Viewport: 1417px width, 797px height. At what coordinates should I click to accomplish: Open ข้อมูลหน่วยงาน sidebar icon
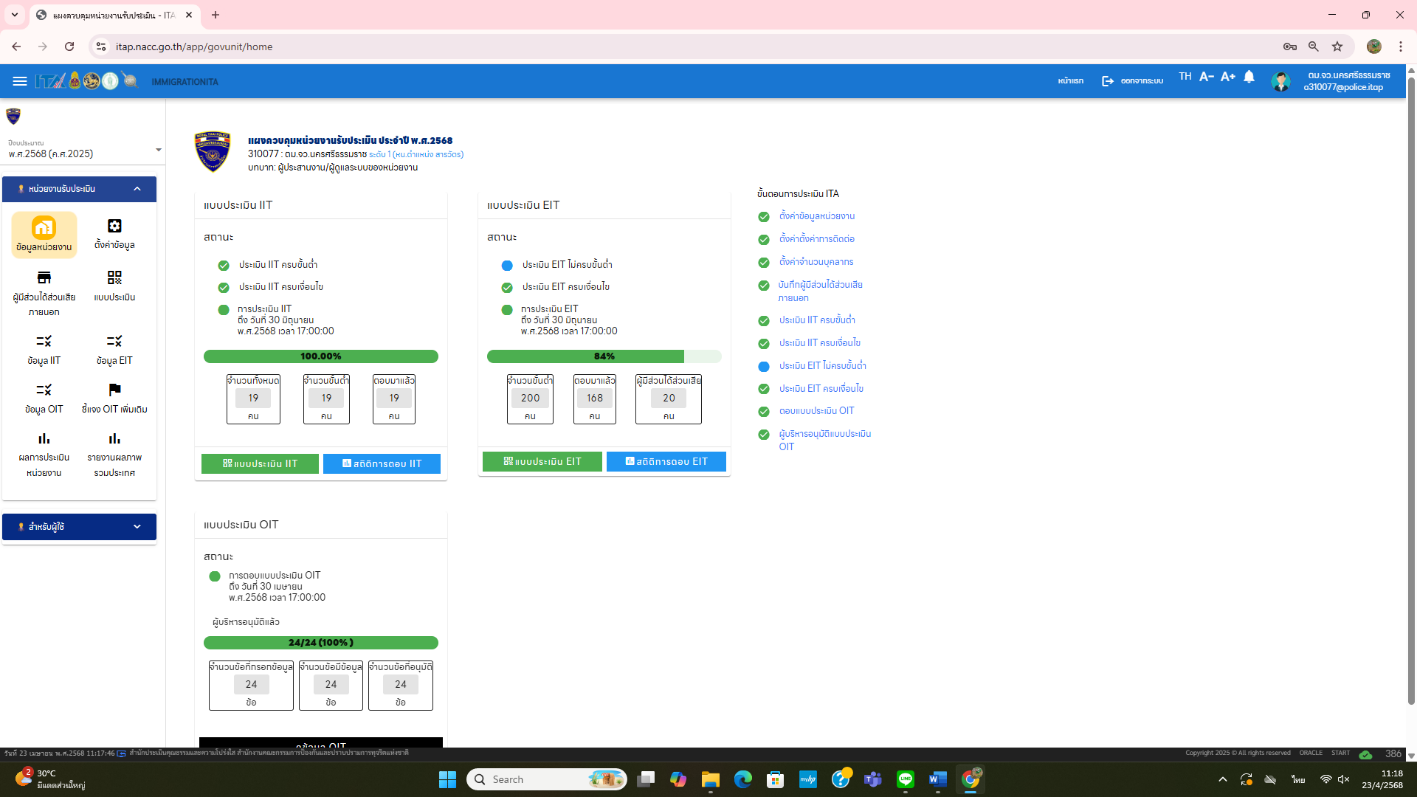(x=44, y=227)
